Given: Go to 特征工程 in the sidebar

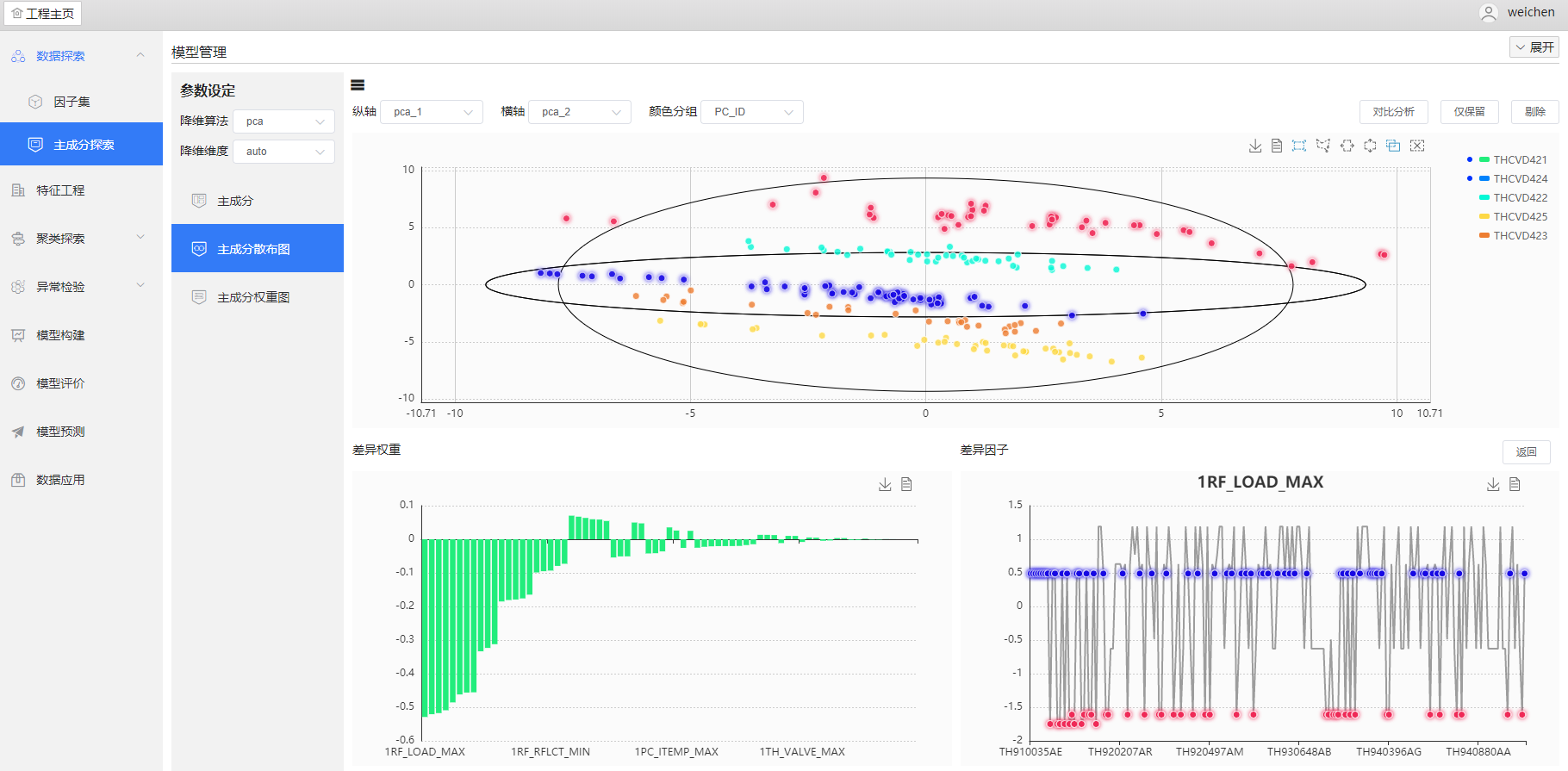Looking at the screenshot, I should click(x=60, y=190).
